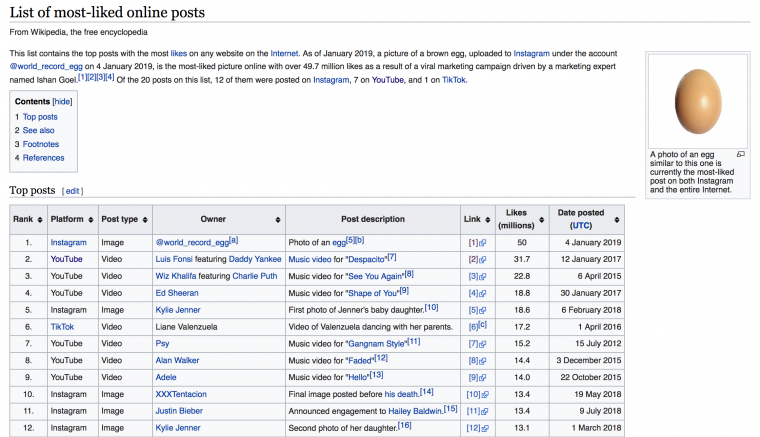Open external link [7] for Gangnam Style
760x437 pixels.
(x=477, y=343)
